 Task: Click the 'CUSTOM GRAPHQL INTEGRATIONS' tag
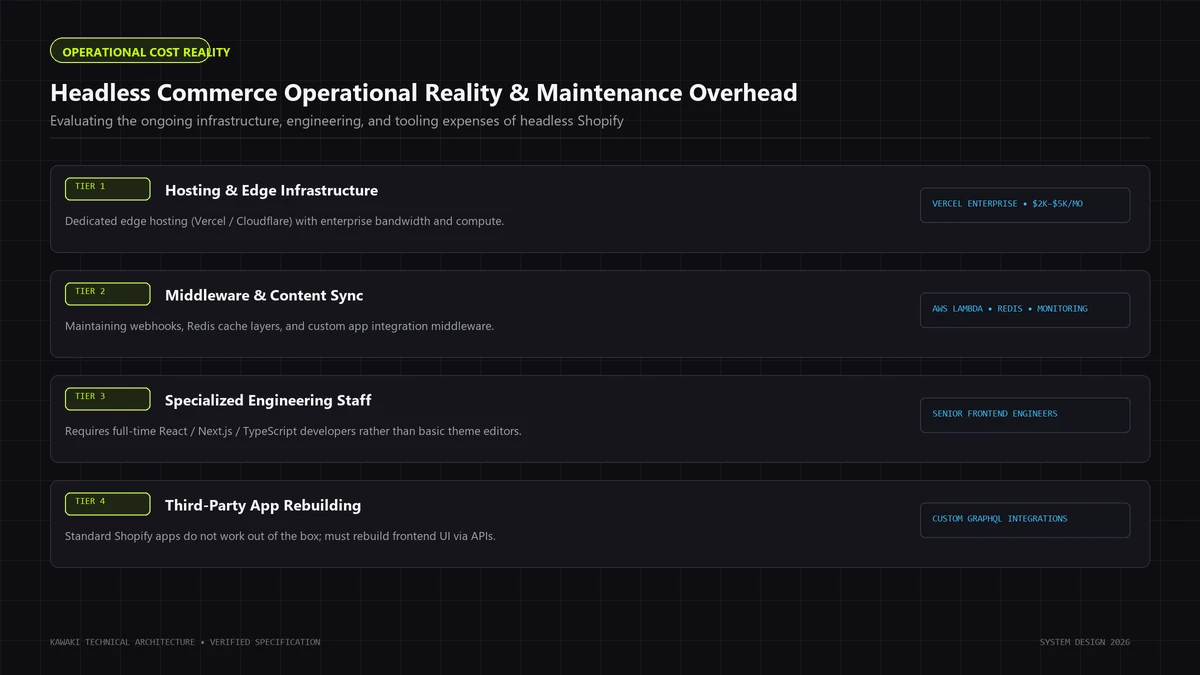pos(1025,520)
